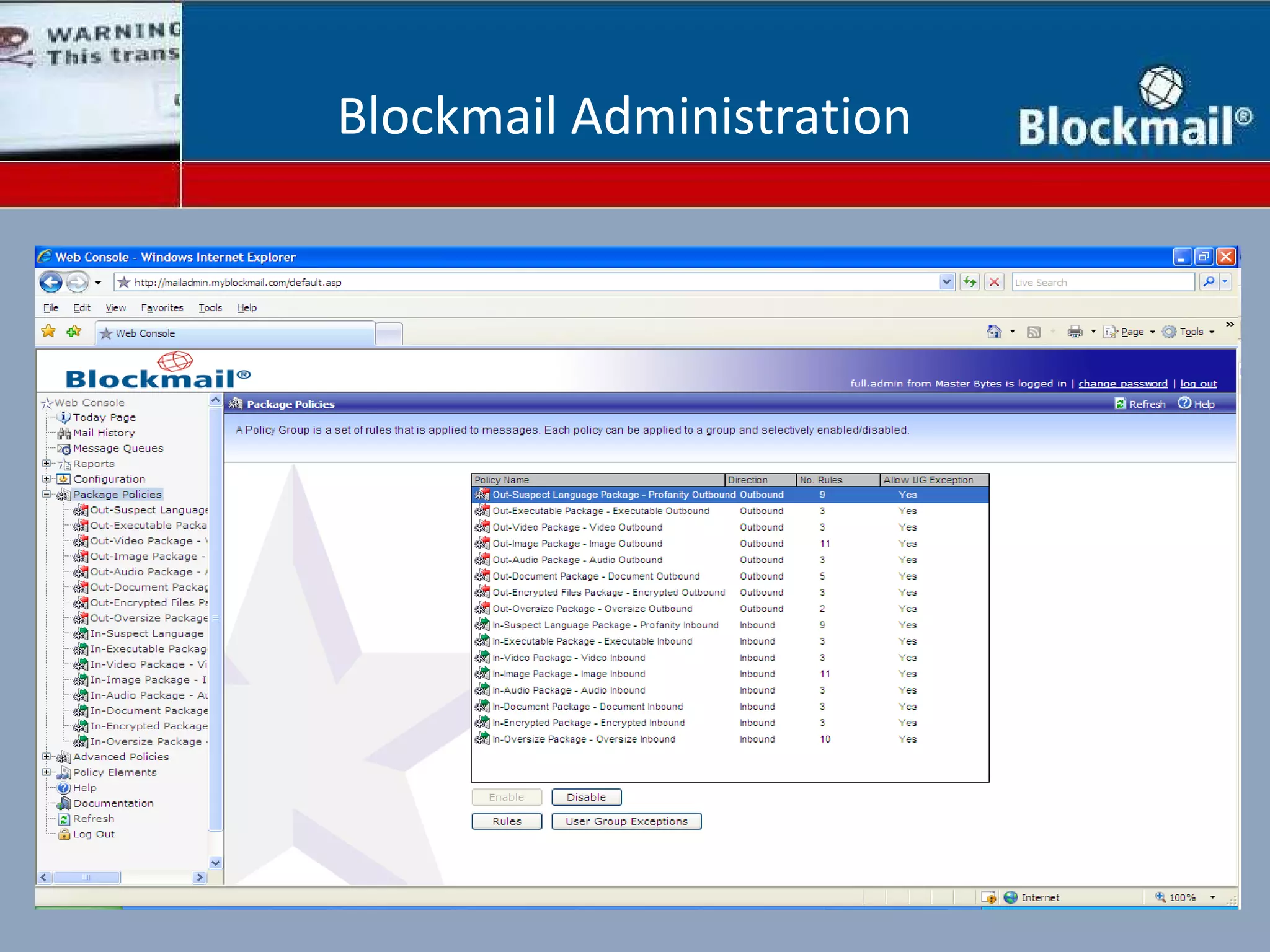This screenshot has width=1270, height=952.
Task: Click the Add to Favorites icon
Action: (x=74, y=332)
